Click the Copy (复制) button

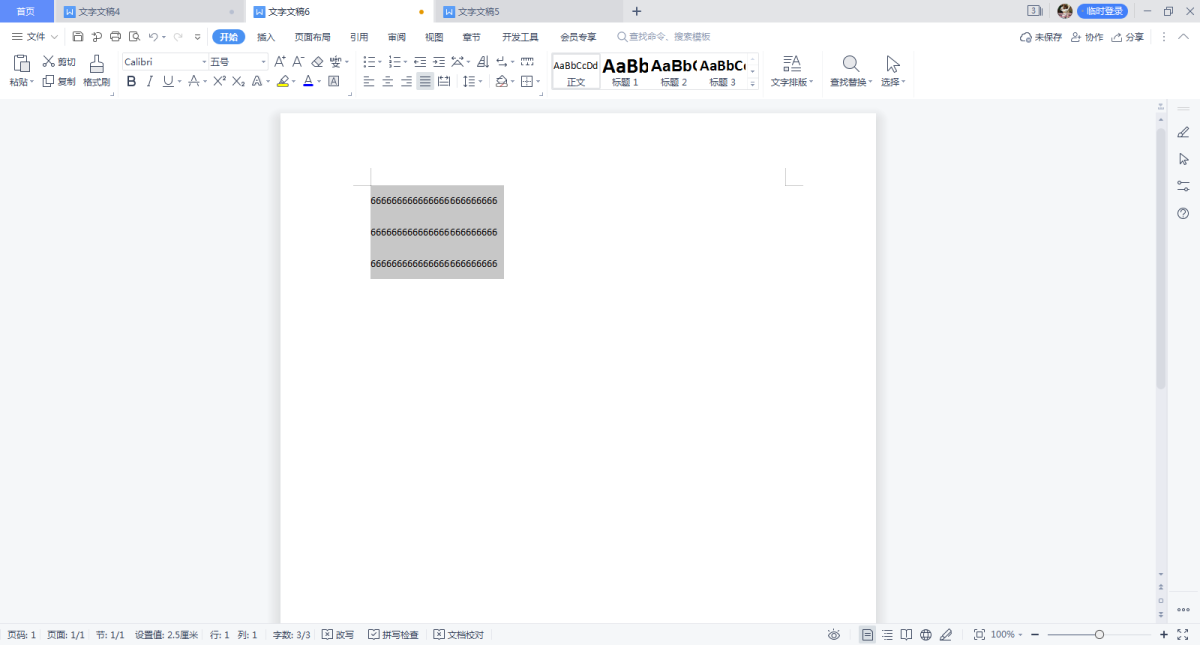click(x=59, y=82)
